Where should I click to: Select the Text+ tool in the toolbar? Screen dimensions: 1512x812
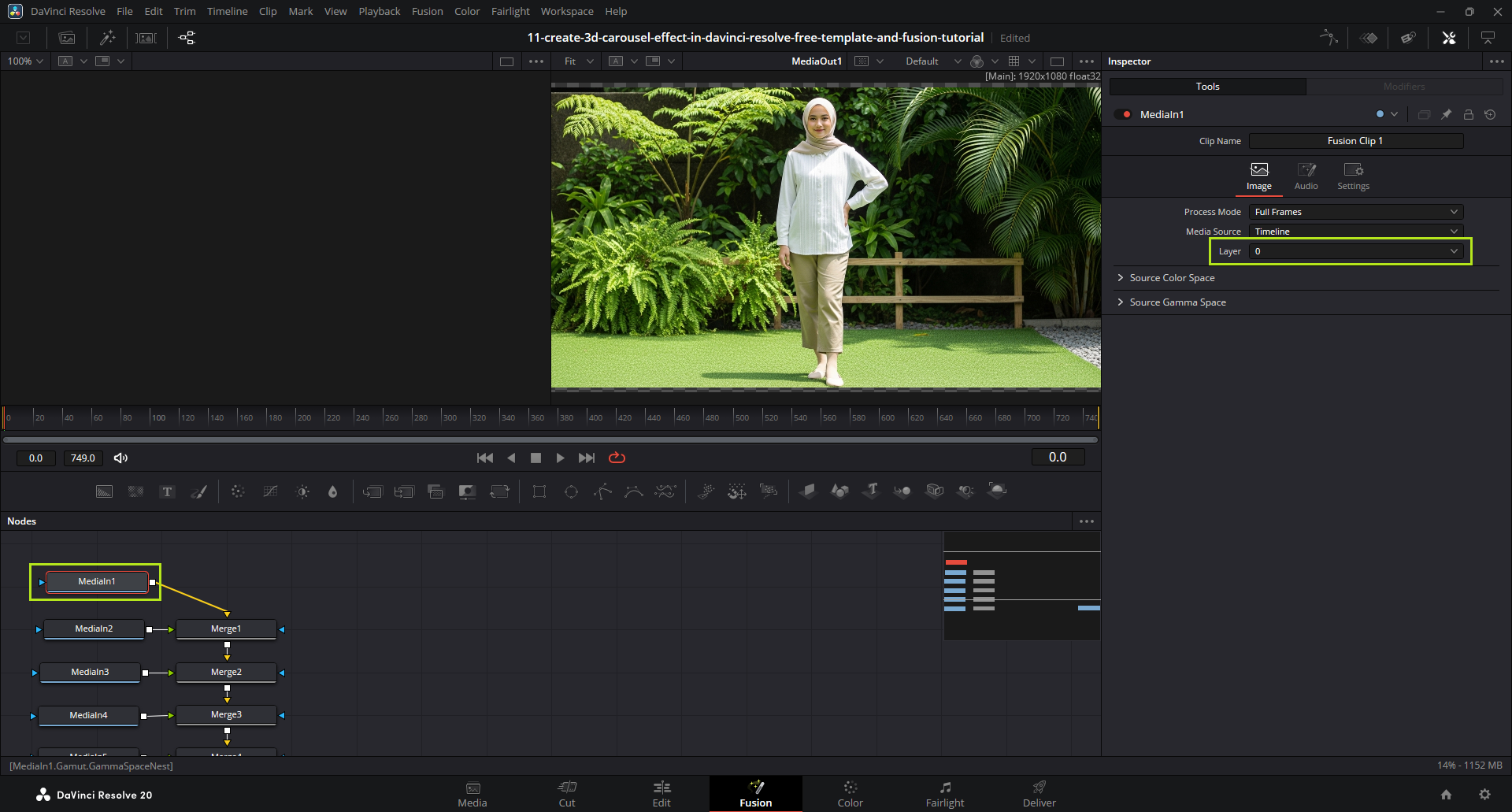pyautogui.click(x=167, y=491)
